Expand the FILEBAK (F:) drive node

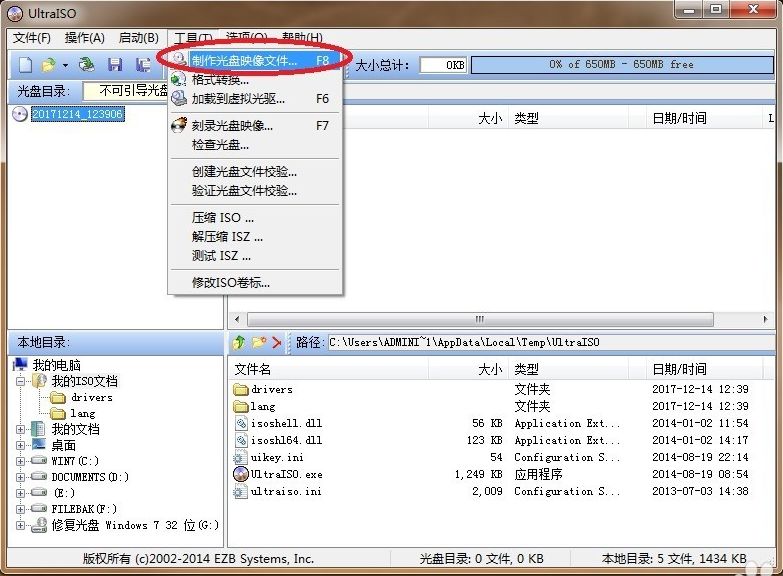point(20,509)
